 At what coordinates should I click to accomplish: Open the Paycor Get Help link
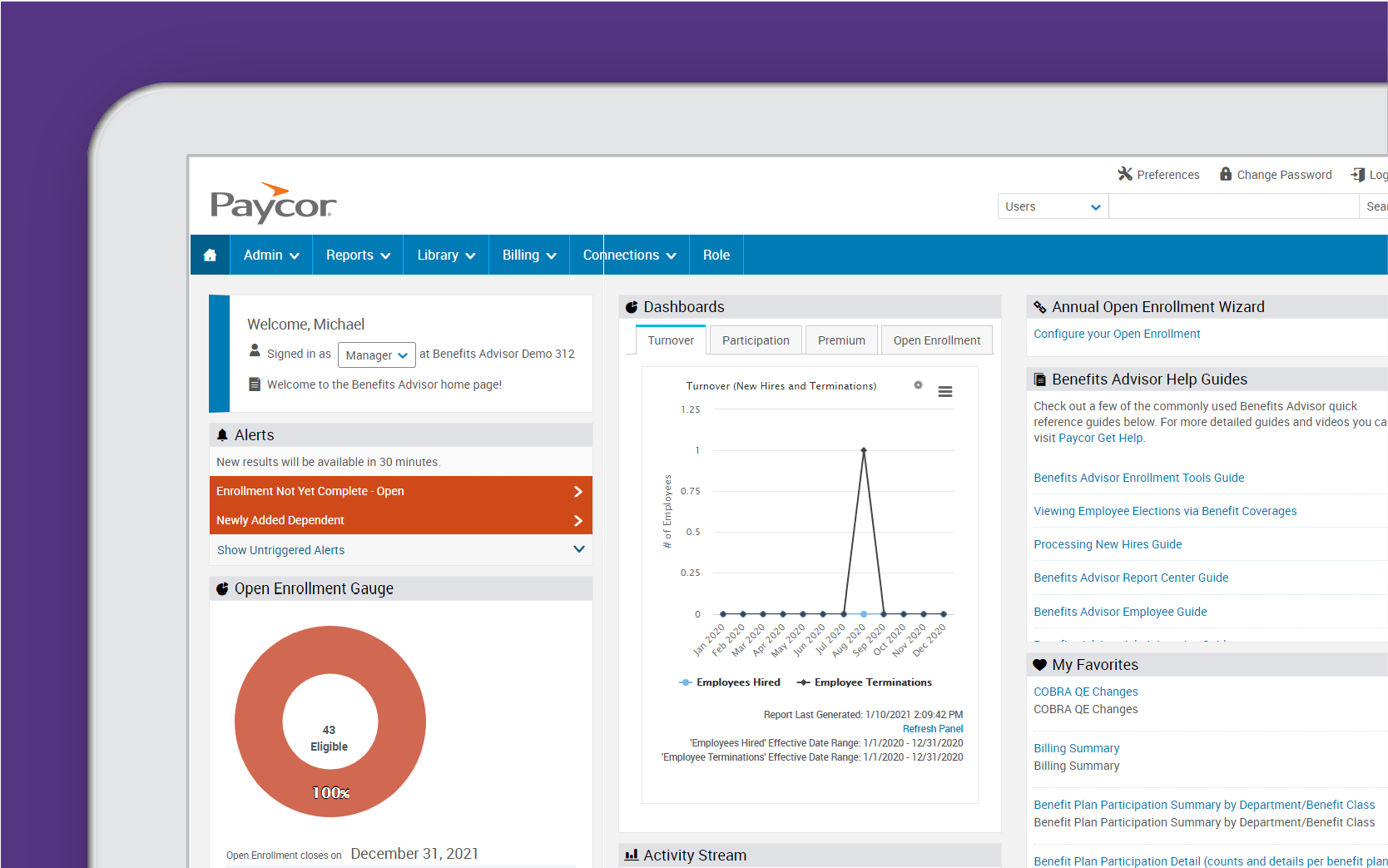tap(1101, 438)
